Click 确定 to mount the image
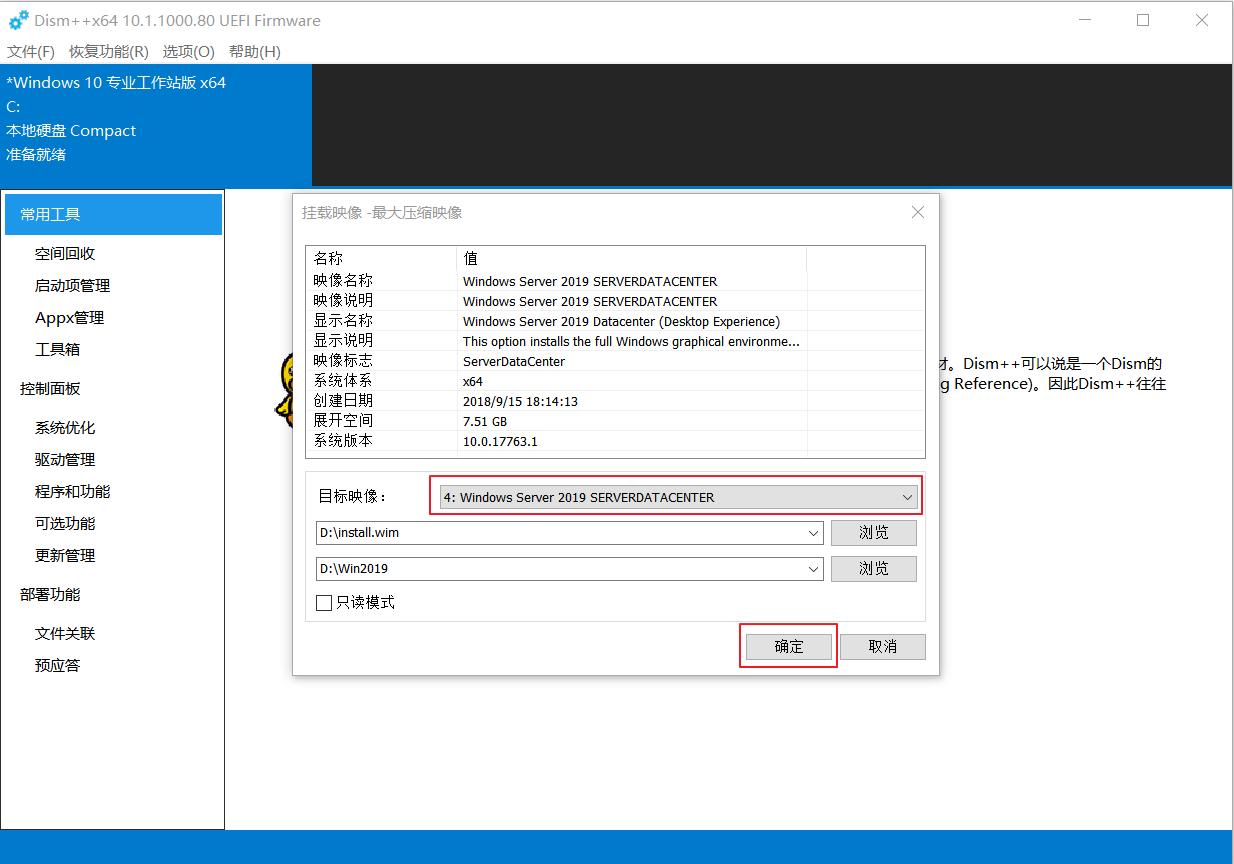This screenshot has width=1234, height=864. click(788, 646)
